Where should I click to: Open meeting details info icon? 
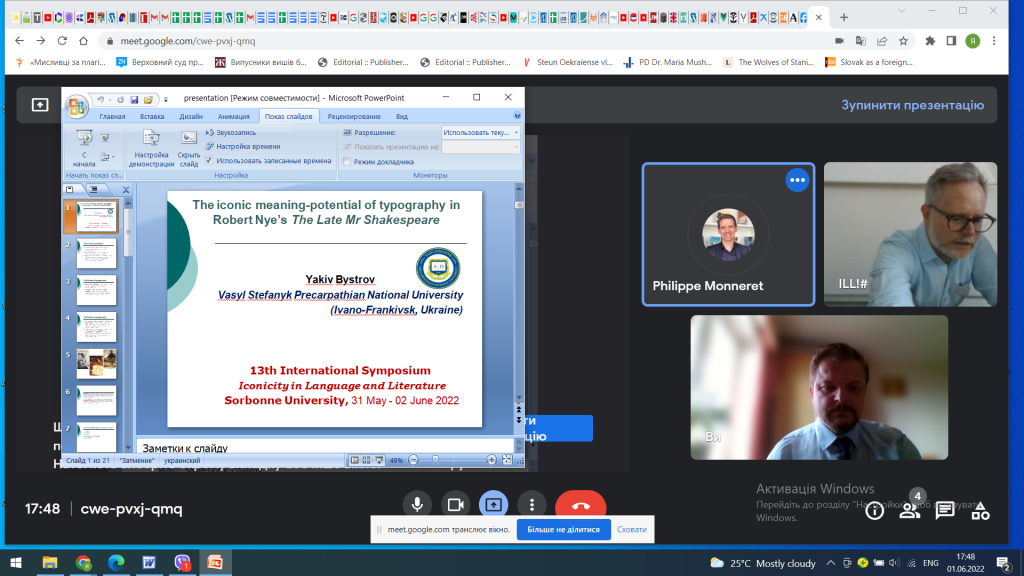click(x=874, y=511)
